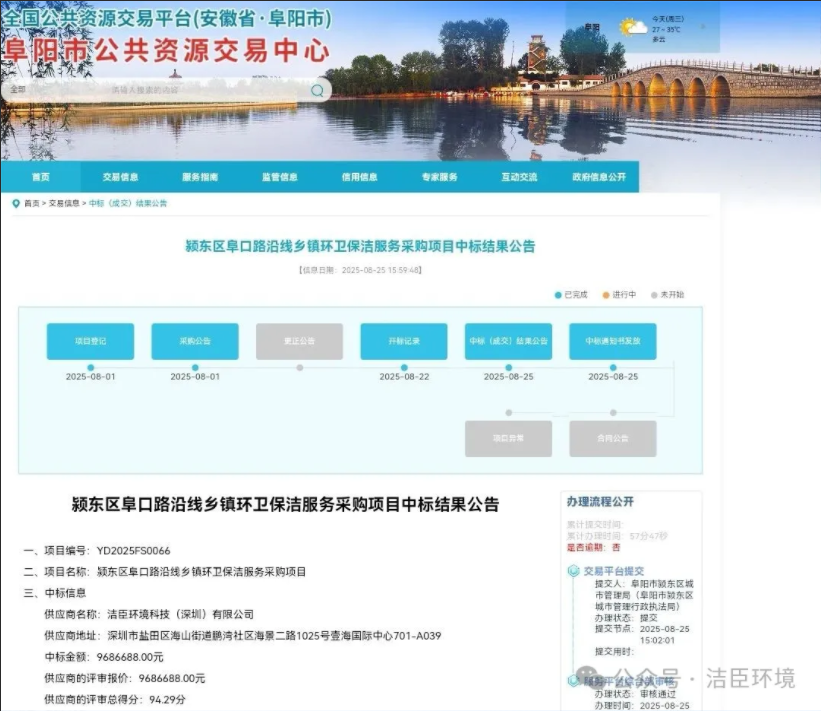View the 开标记录 step

pyautogui.click(x=404, y=341)
